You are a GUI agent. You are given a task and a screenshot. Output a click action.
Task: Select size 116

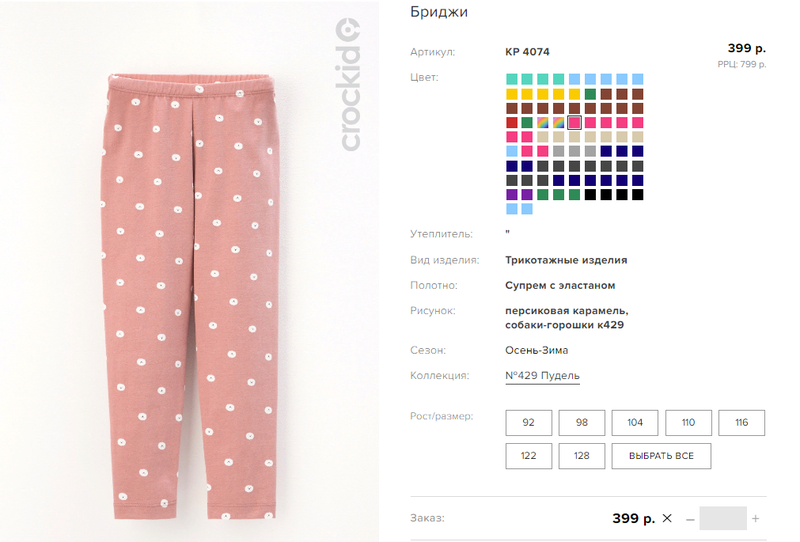741,423
